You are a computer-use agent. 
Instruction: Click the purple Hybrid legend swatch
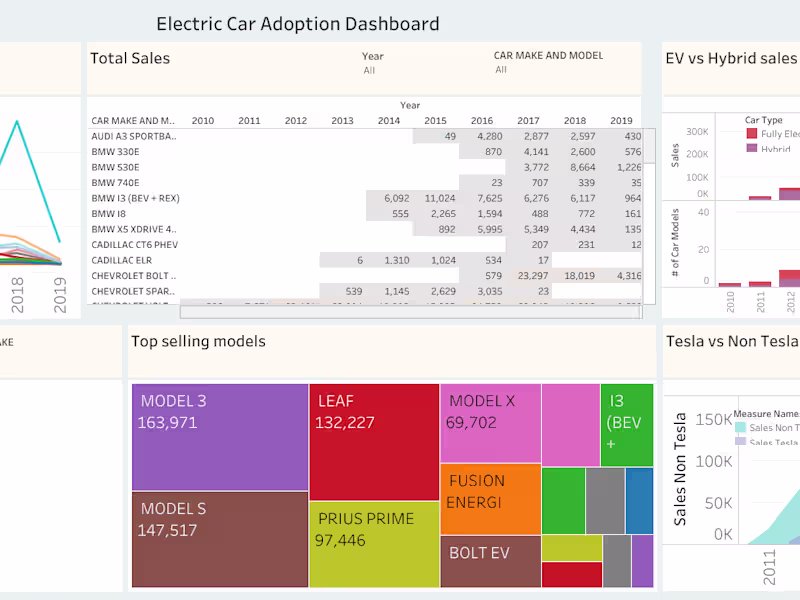752,148
